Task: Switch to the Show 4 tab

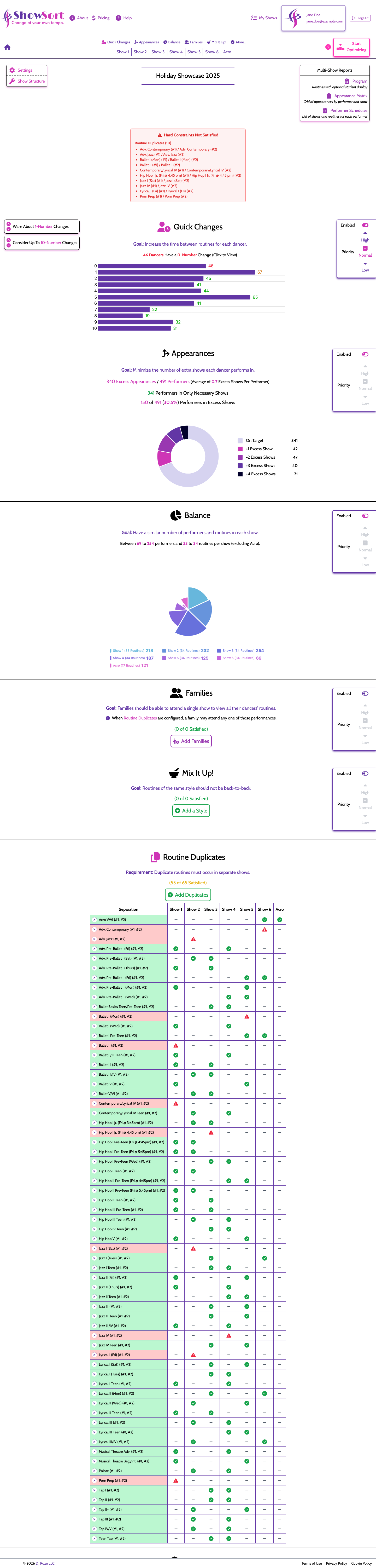Action: coord(175,52)
